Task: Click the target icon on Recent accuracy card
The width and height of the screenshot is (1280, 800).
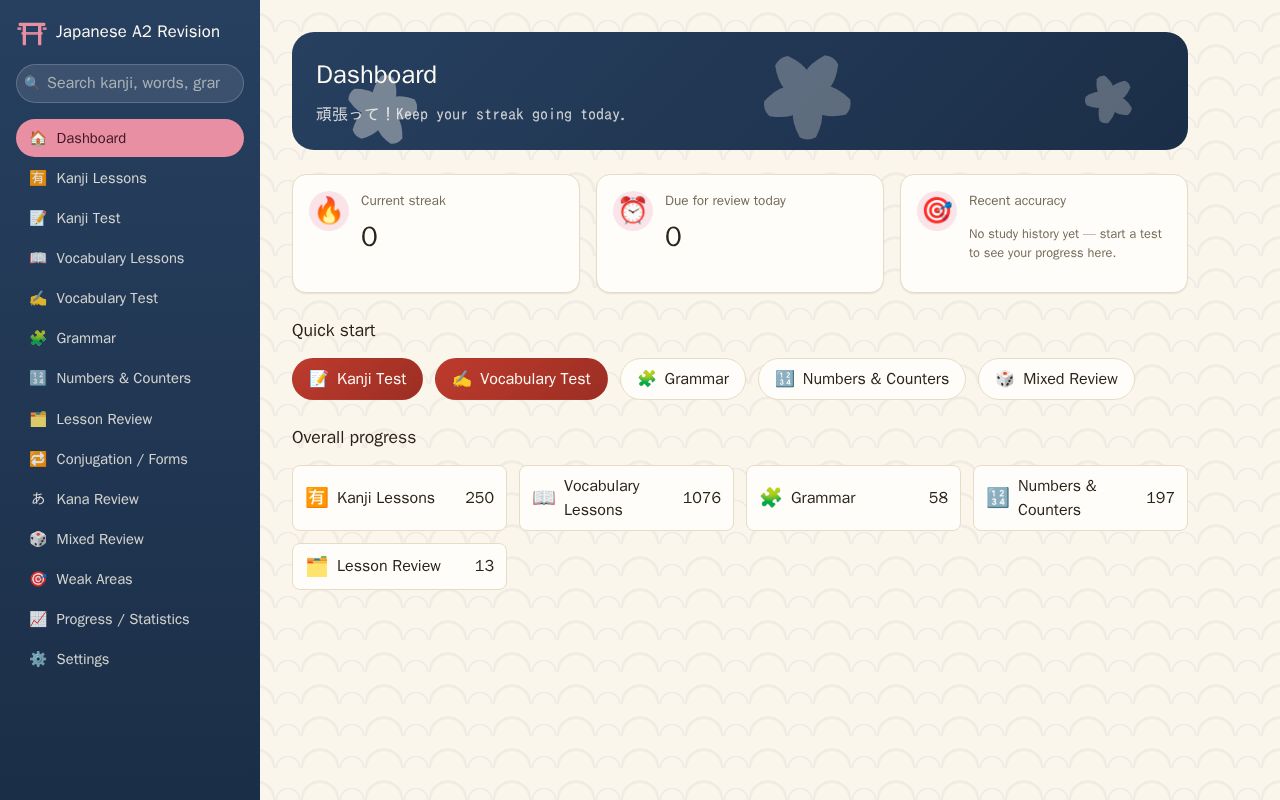Action: tap(937, 211)
